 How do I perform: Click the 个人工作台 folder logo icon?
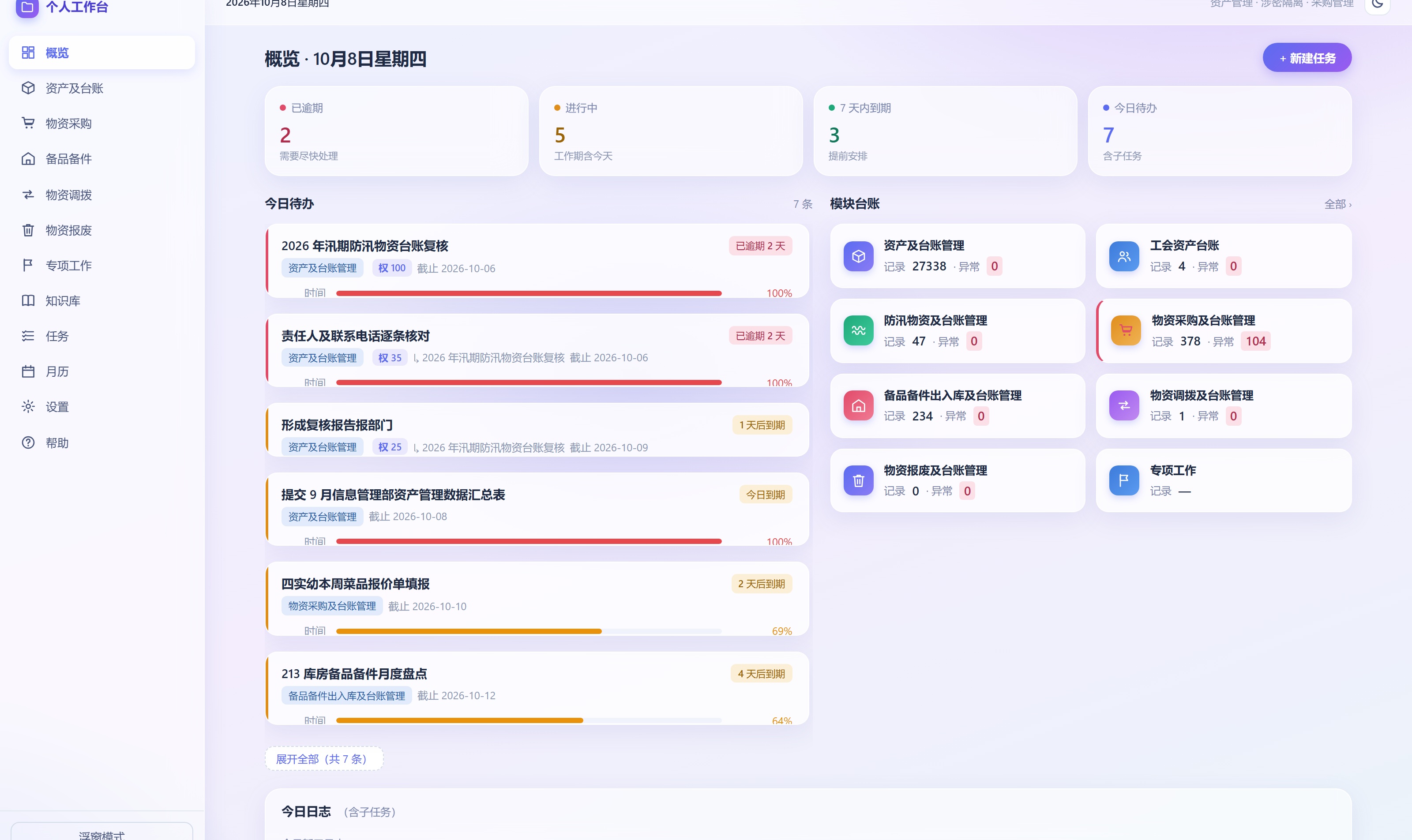click(27, 7)
